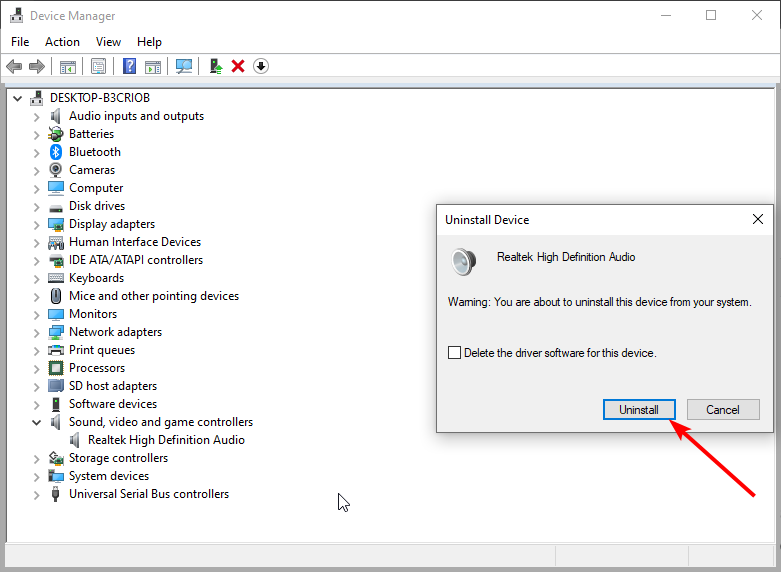Open the blue Help question-mark icon
Image resolution: width=781 pixels, height=572 pixels.
pos(130,66)
